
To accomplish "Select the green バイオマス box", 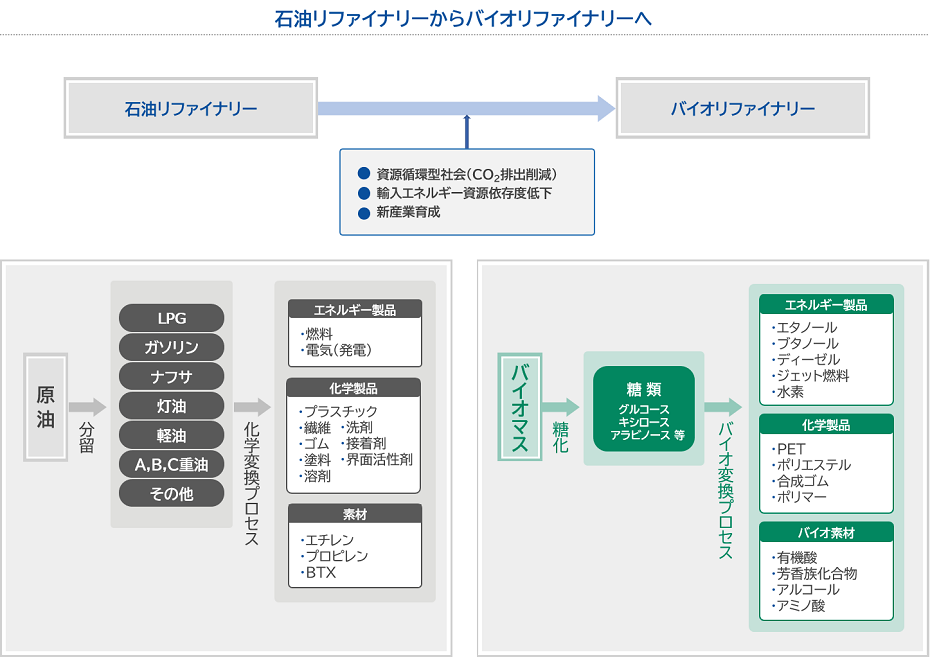I will coord(520,407).
